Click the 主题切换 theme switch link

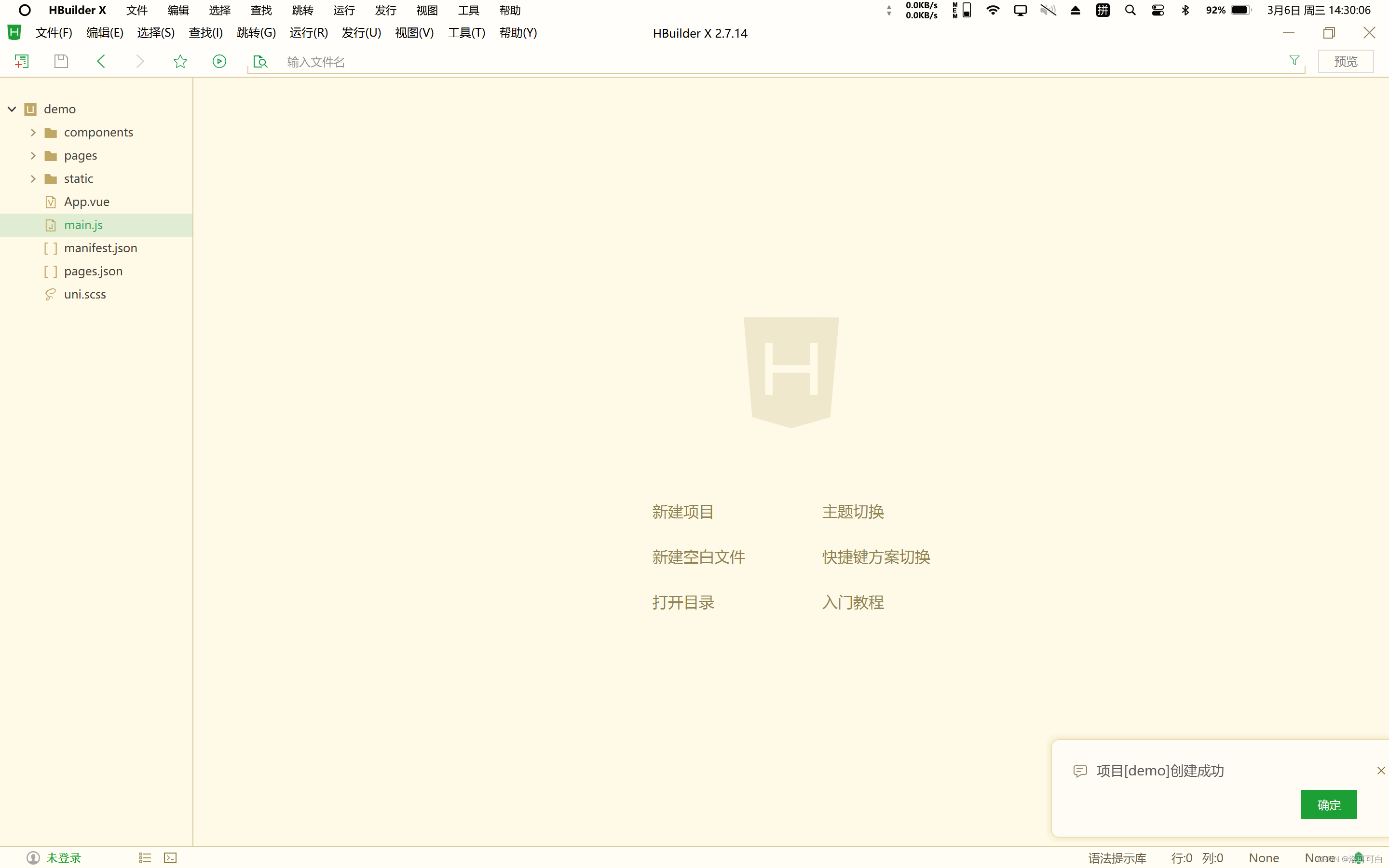pyautogui.click(x=852, y=512)
